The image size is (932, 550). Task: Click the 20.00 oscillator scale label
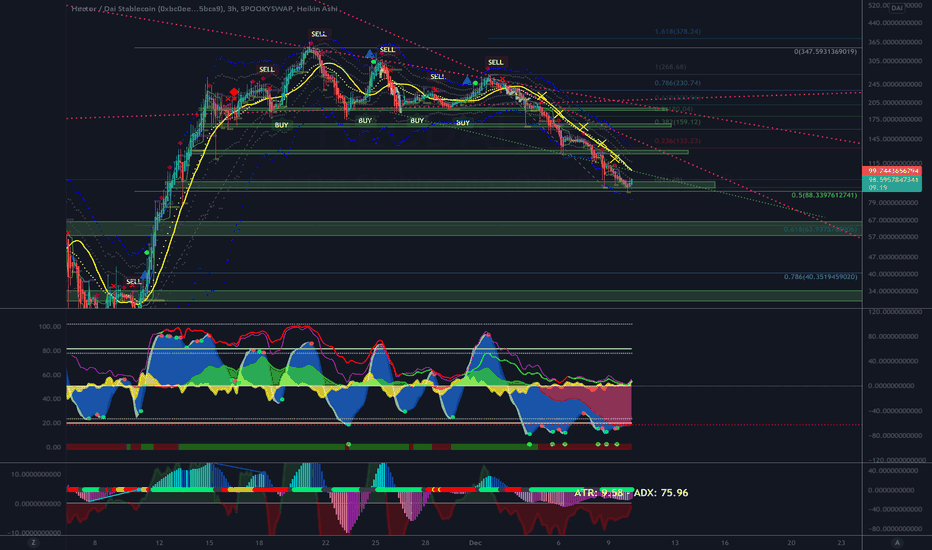click(x=52, y=423)
